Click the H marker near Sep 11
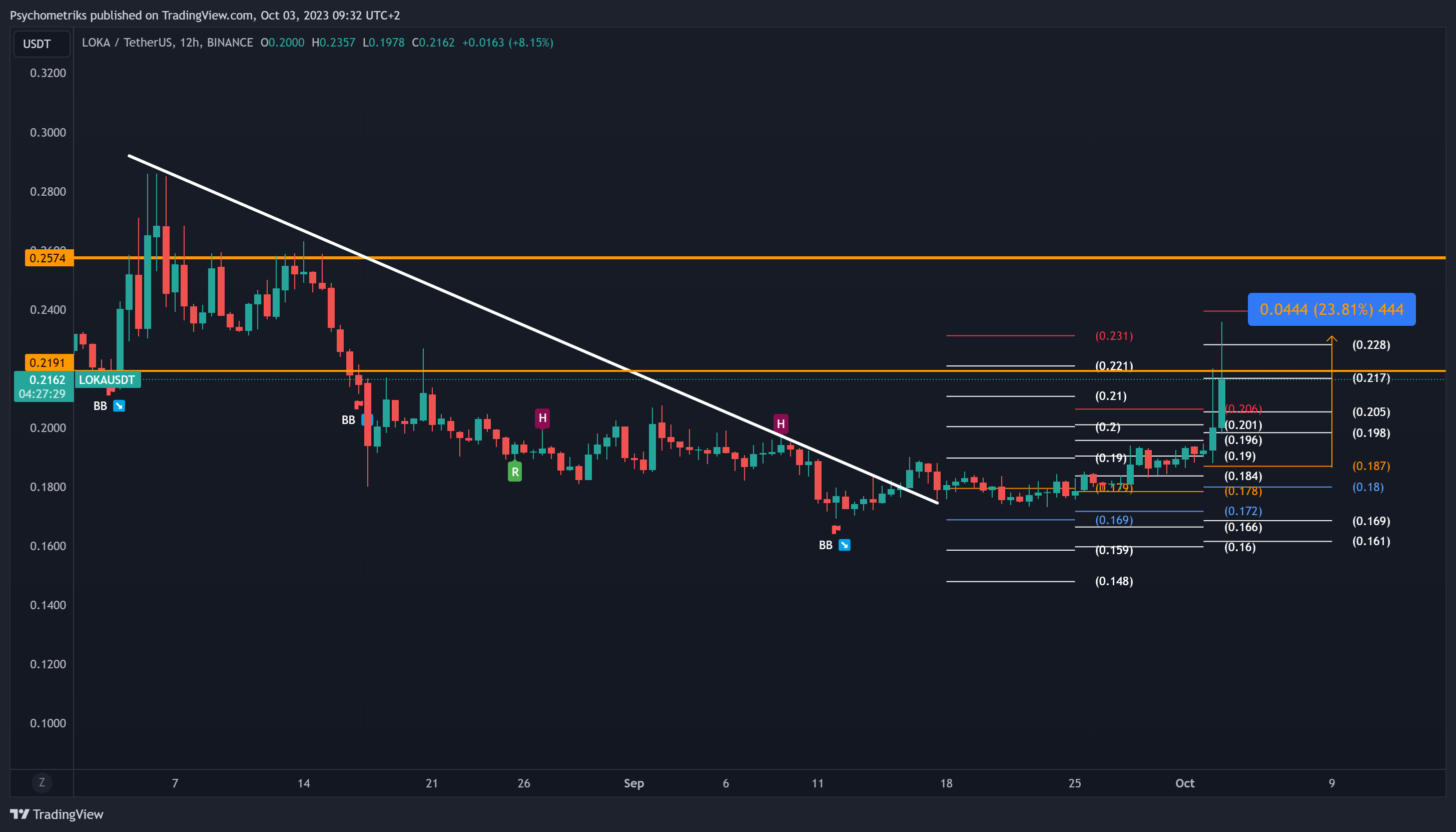The height and width of the screenshot is (832, 1456). [781, 424]
